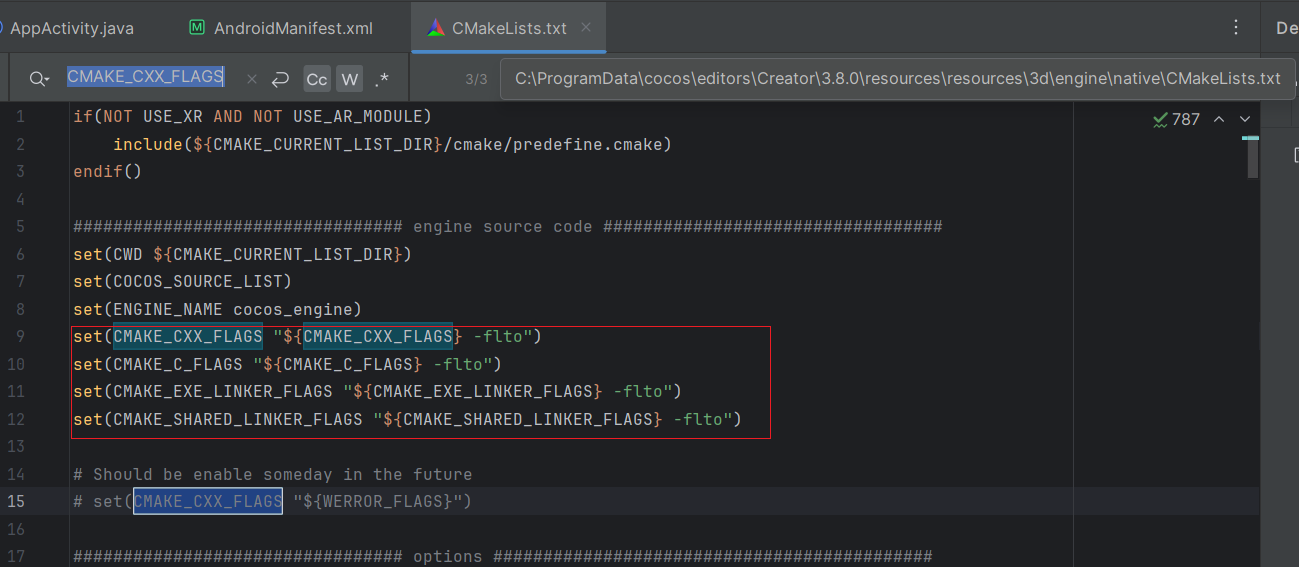Viewport: 1299px width, 567px height.
Task: Clear the search text with the X icon
Action: [252, 79]
